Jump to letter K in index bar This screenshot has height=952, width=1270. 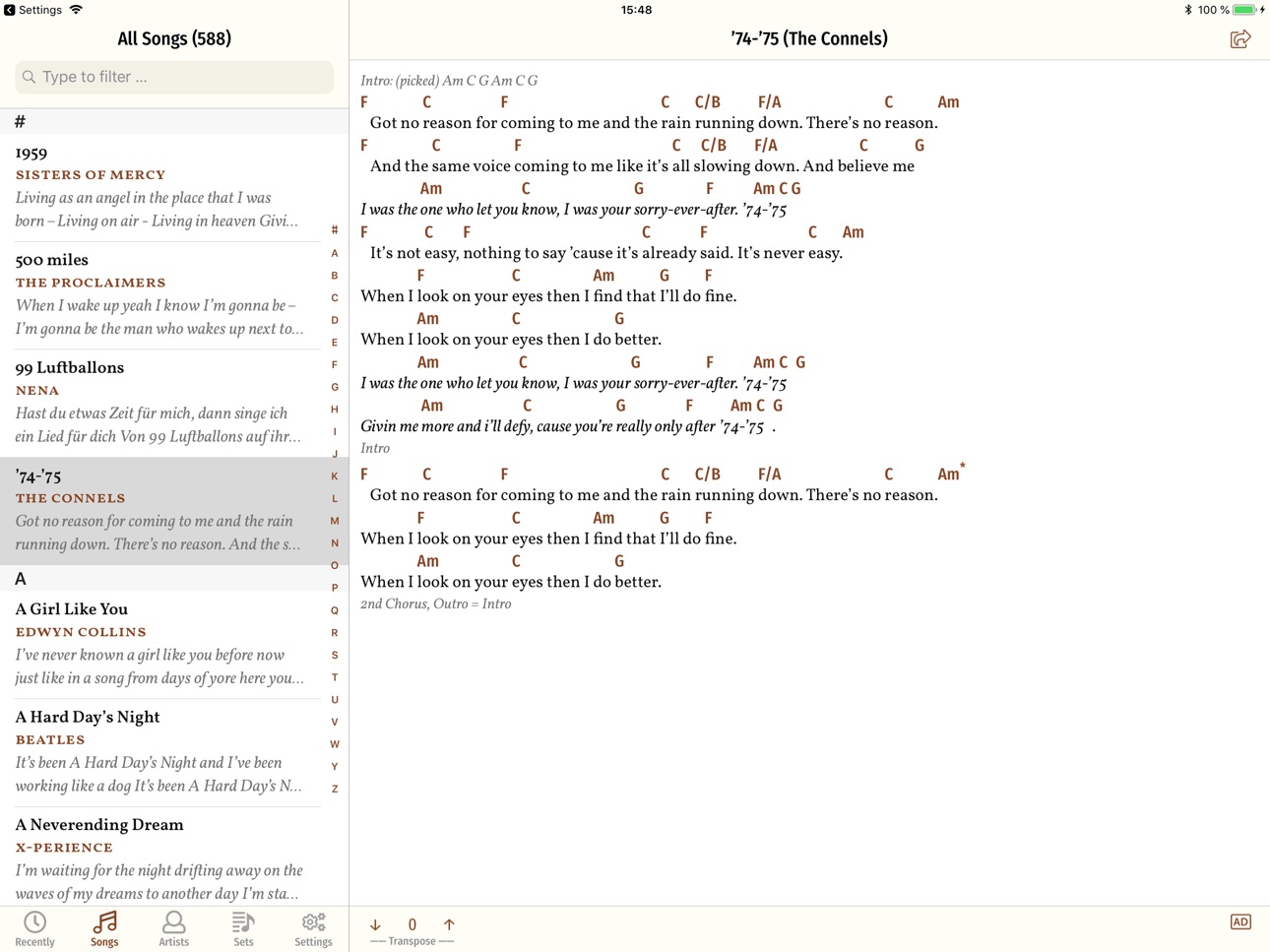point(335,476)
